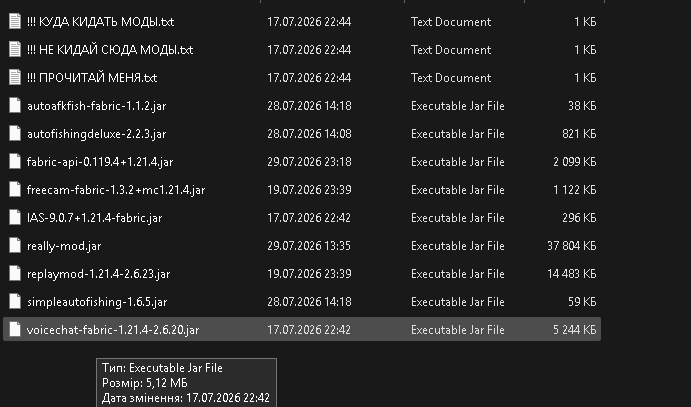Click the voicechat-fabric jar file icon
The width and height of the screenshot is (691, 407).
coord(15,329)
